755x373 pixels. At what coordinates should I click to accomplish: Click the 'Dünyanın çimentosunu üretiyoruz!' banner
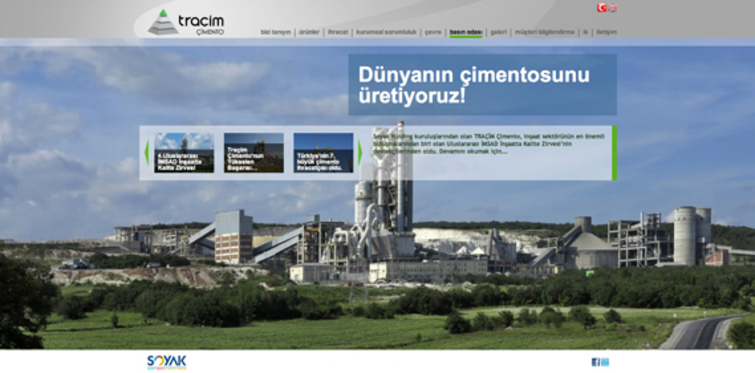pos(482,85)
